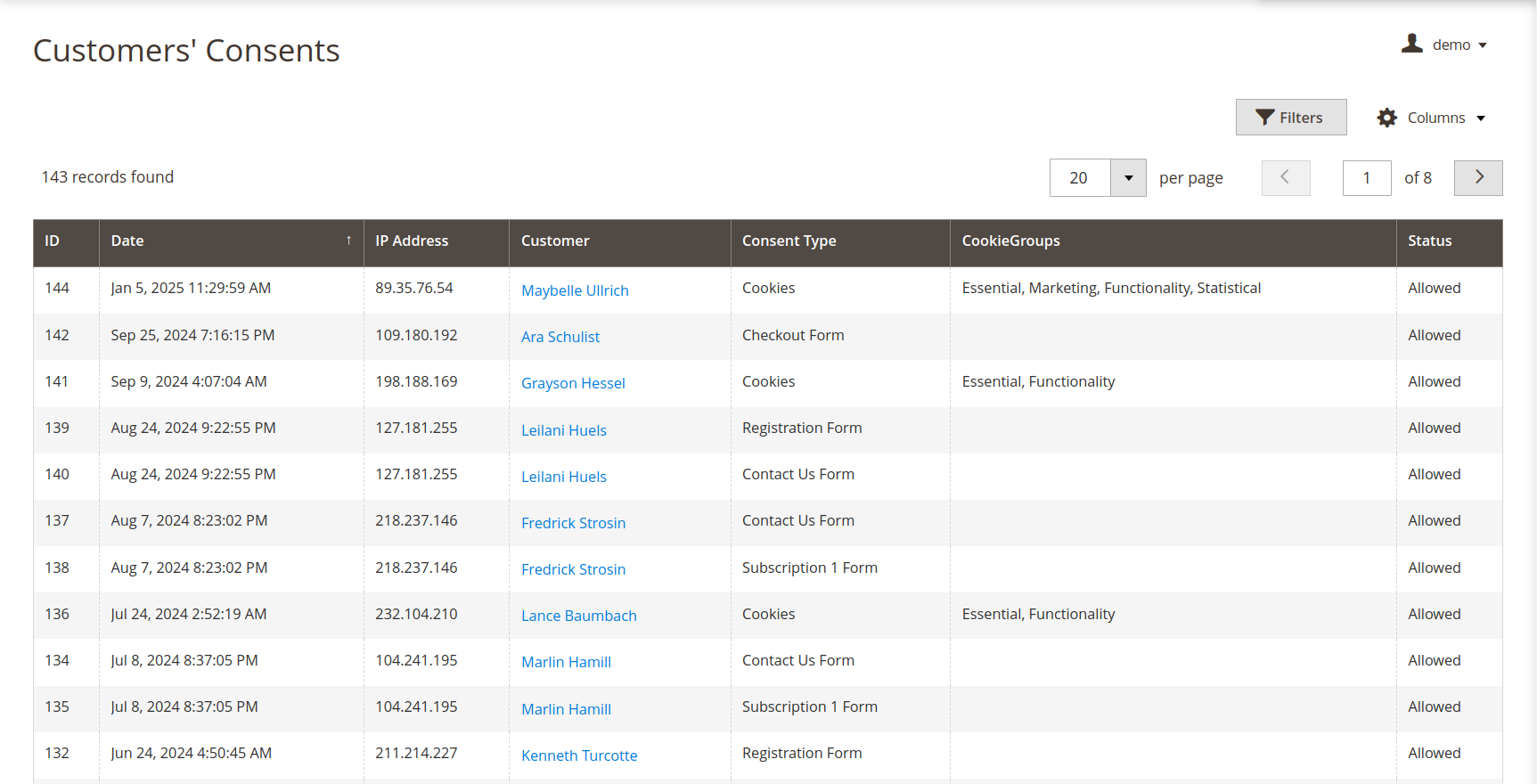The height and width of the screenshot is (784, 1537).
Task: Click the previous page arrow
Action: (x=1285, y=178)
